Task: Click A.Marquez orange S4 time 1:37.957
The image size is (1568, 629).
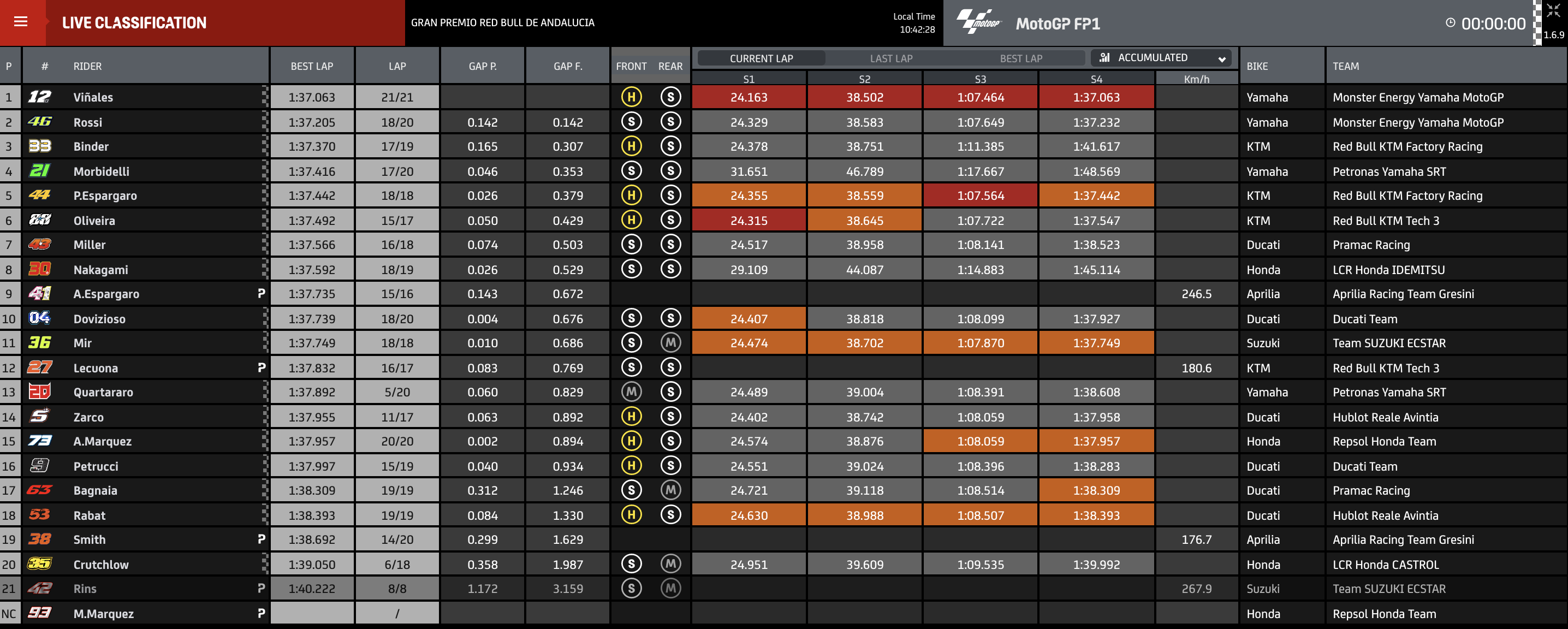Action: point(1096,441)
